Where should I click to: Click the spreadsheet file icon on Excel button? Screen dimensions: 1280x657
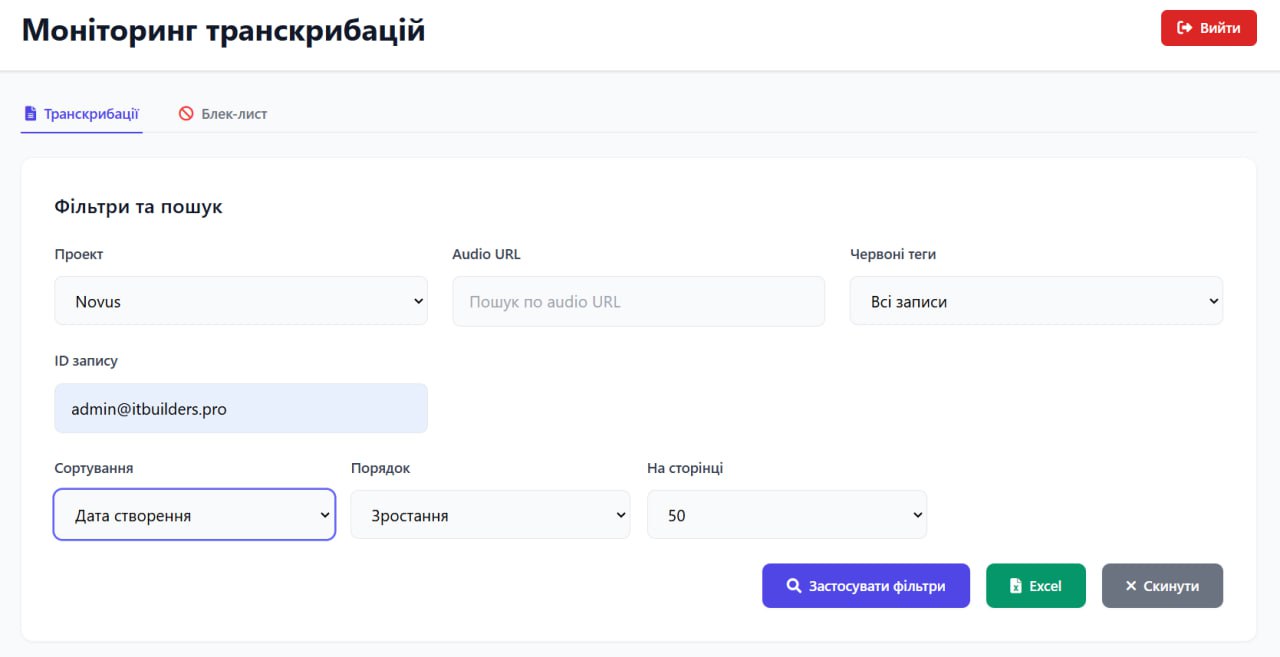(1016, 586)
